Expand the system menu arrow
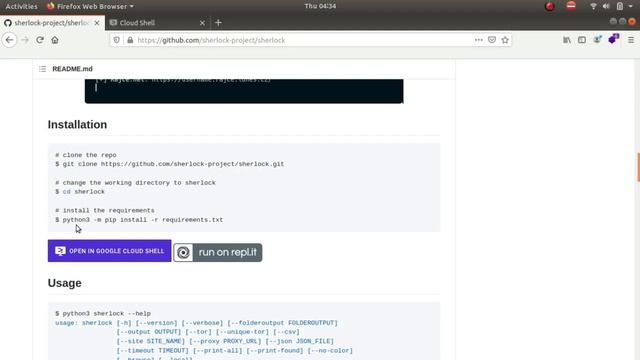Viewport: 640px width, 360px height. [631, 7]
